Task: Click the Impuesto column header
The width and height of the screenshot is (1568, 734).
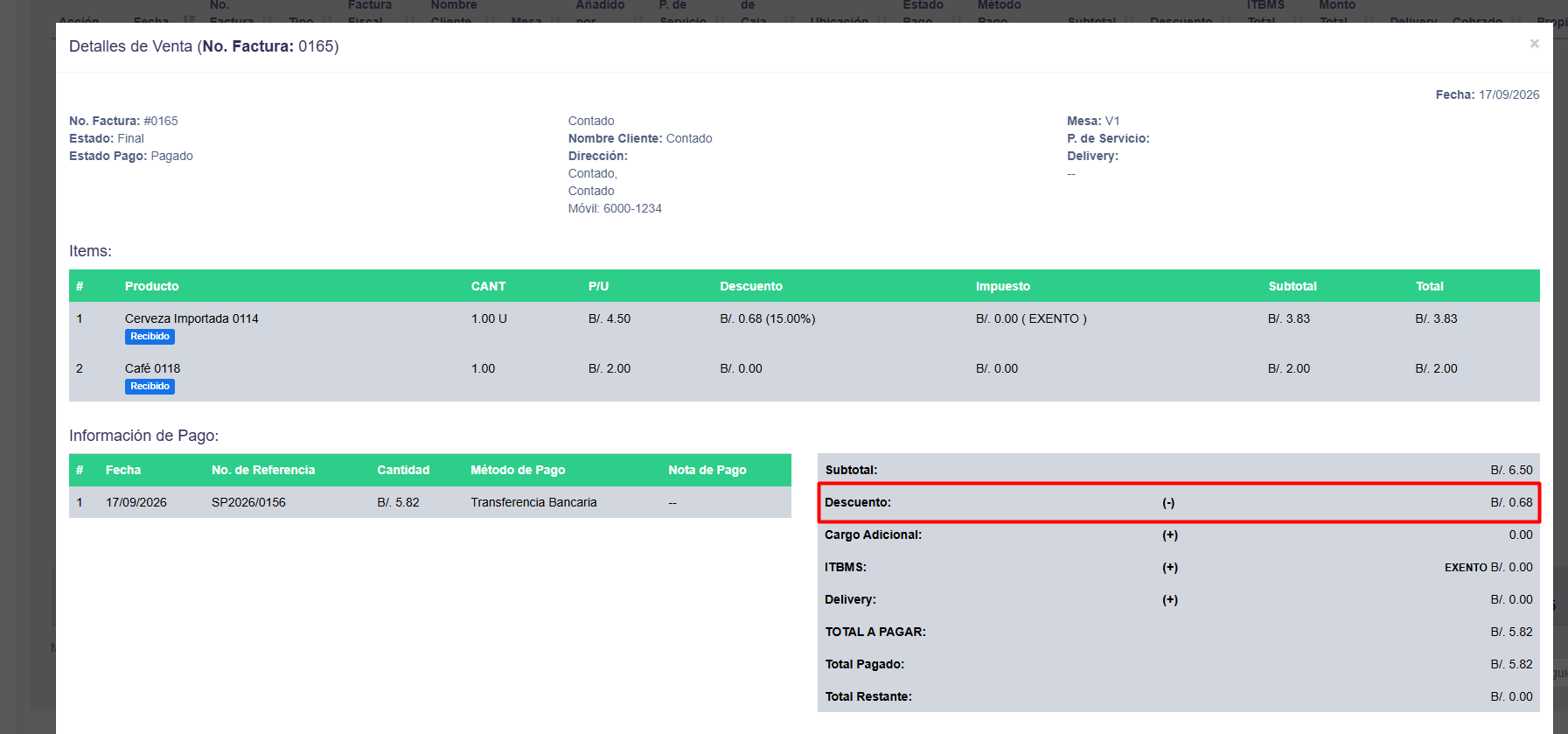Action: coord(1003,286)
